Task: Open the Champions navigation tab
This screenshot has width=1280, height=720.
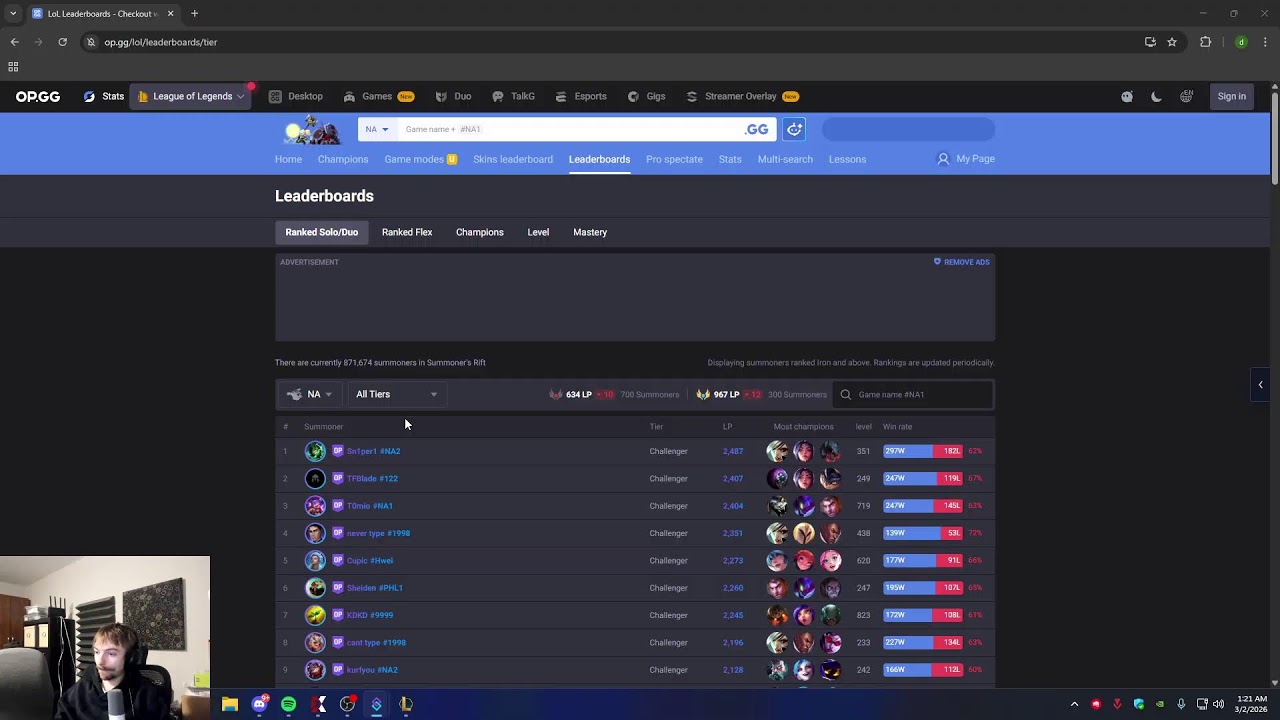Action: (x=343, y=159)
